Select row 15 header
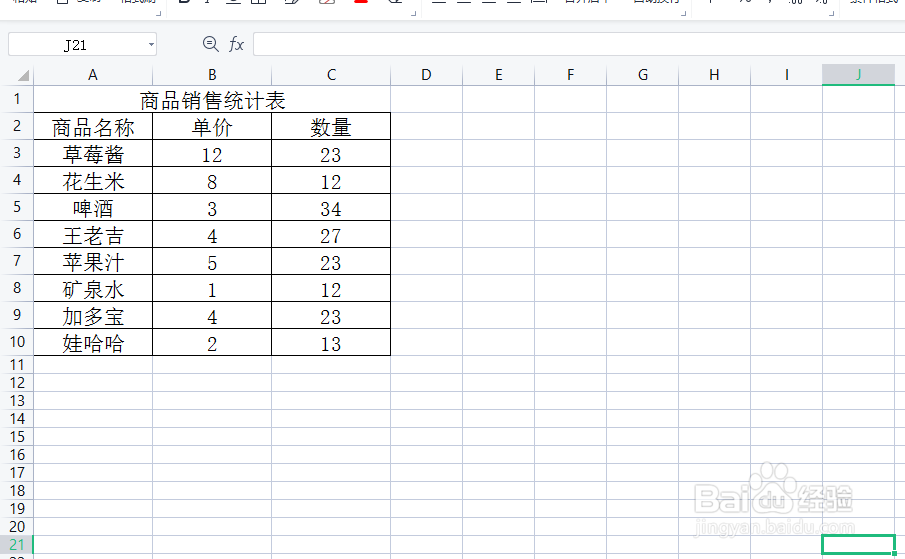The width and height of the screenshot is (905, 559). tap(17, 437)
